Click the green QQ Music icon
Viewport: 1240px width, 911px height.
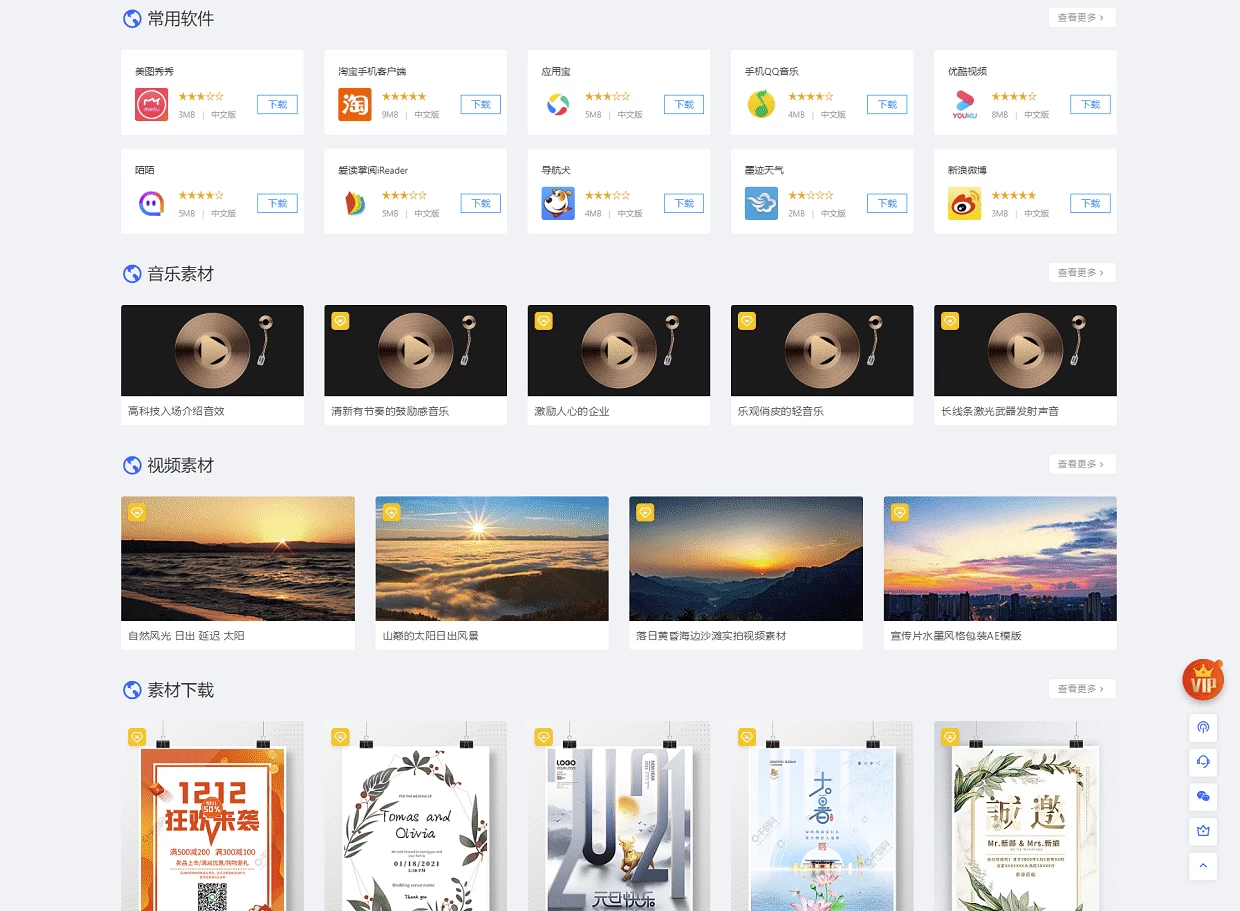coord(761,104)
